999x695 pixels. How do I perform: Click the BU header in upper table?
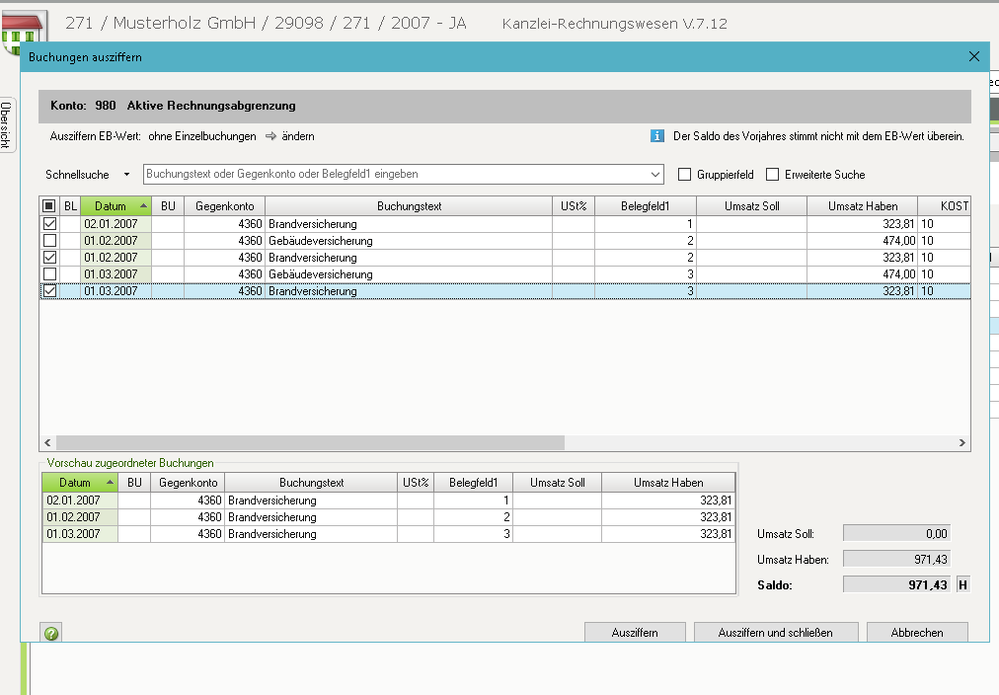coord(168,206)
